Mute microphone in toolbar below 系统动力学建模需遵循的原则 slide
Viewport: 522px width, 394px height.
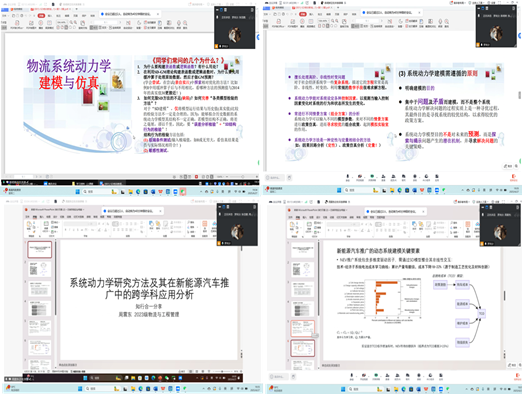(348, 177)
